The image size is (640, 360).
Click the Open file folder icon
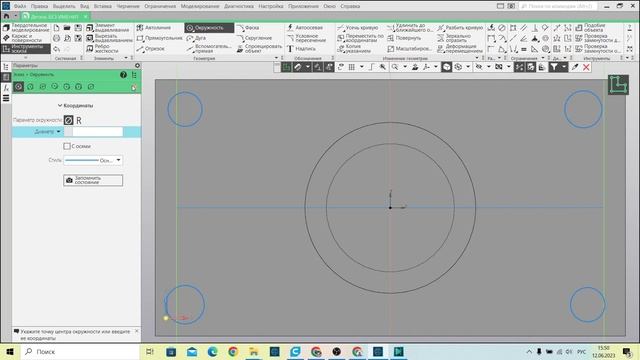click(67, 28)
